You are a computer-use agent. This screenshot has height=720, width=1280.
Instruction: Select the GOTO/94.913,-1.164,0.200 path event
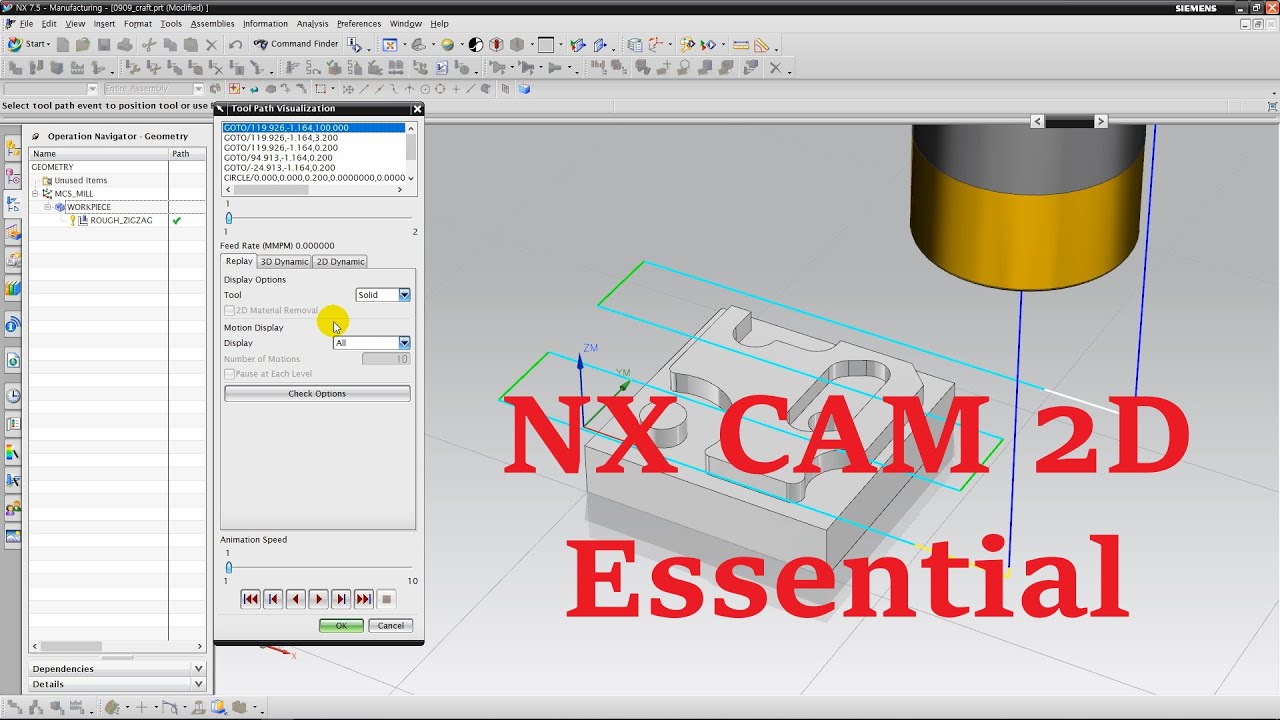pyautogui.click(x=278, y=158)
